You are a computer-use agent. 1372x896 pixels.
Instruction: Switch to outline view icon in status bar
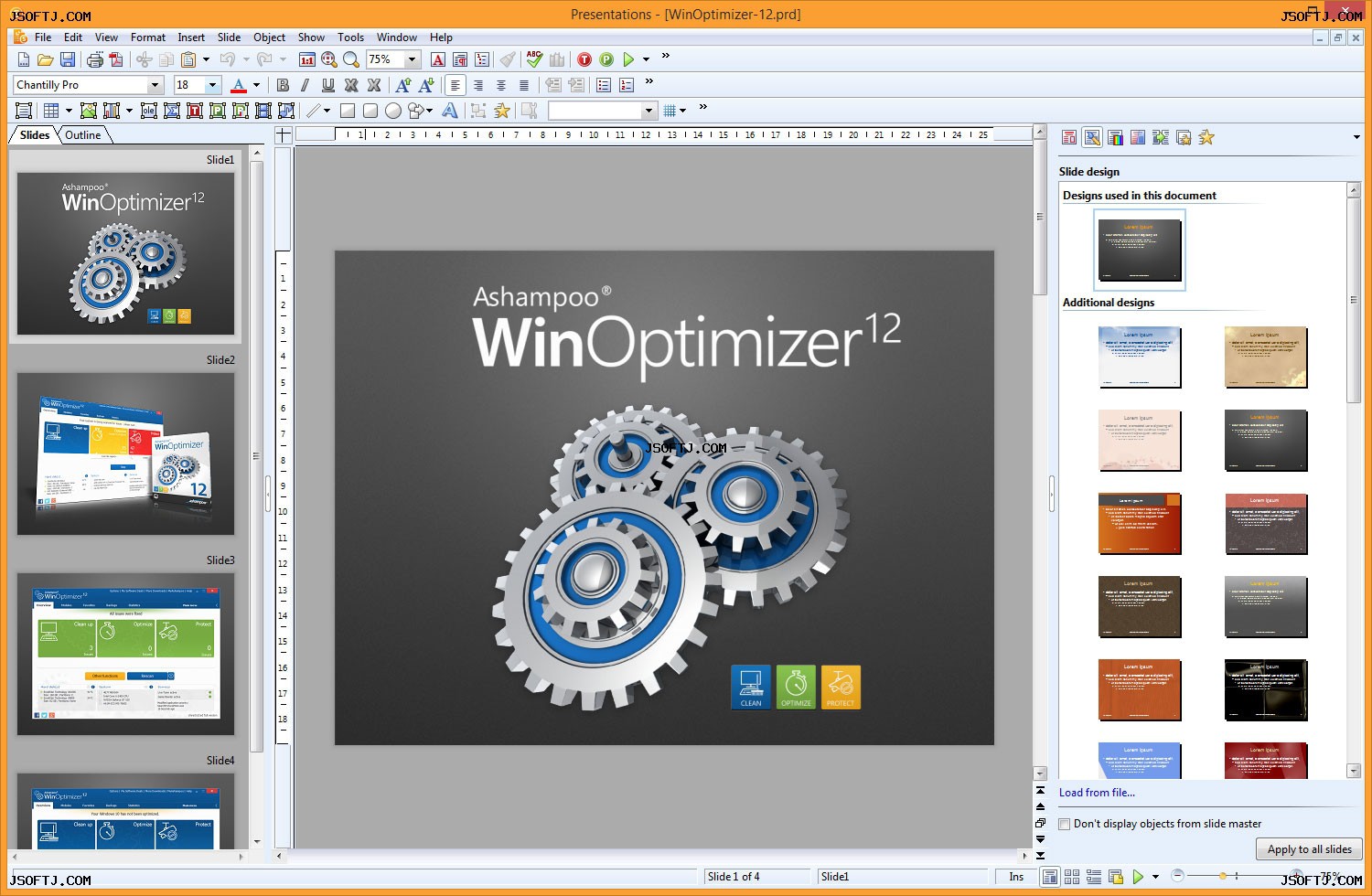1093,877
